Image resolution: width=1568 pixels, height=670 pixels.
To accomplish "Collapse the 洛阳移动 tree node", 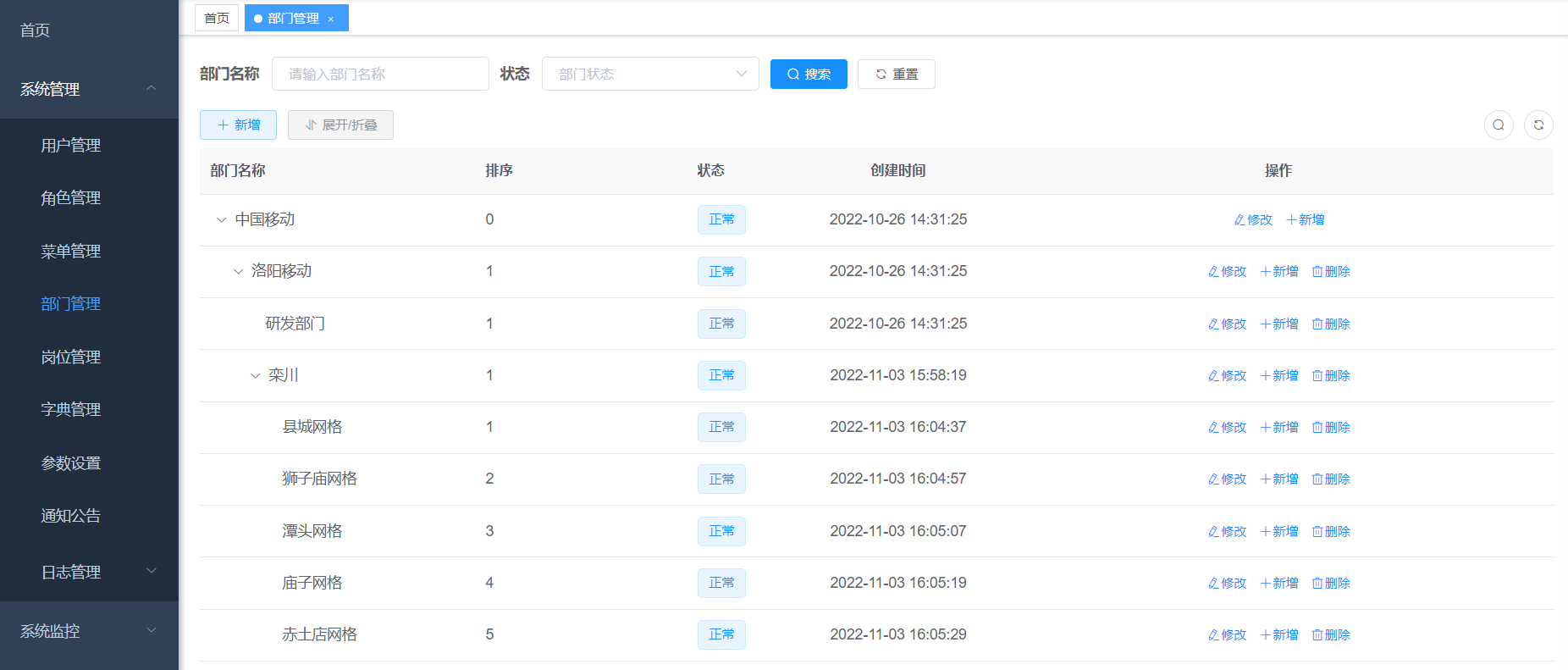I will (238, 271).
